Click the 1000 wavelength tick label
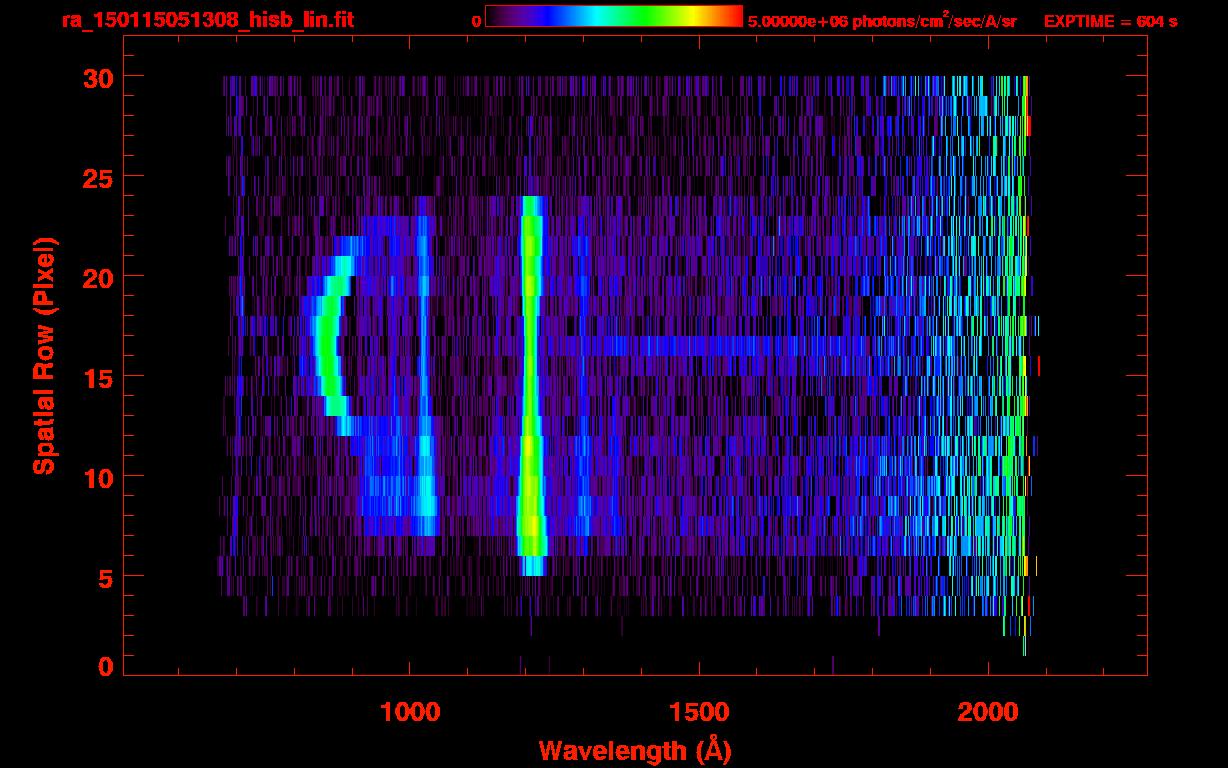 click(409, 712)
